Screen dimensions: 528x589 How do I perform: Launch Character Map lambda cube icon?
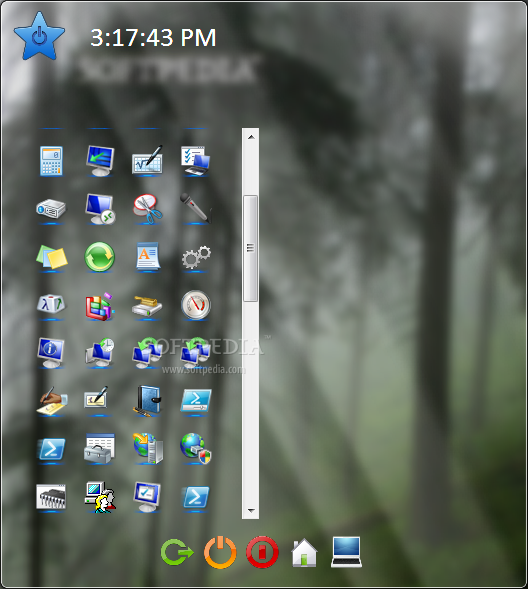pyautogui.click(x=51, y=304)
